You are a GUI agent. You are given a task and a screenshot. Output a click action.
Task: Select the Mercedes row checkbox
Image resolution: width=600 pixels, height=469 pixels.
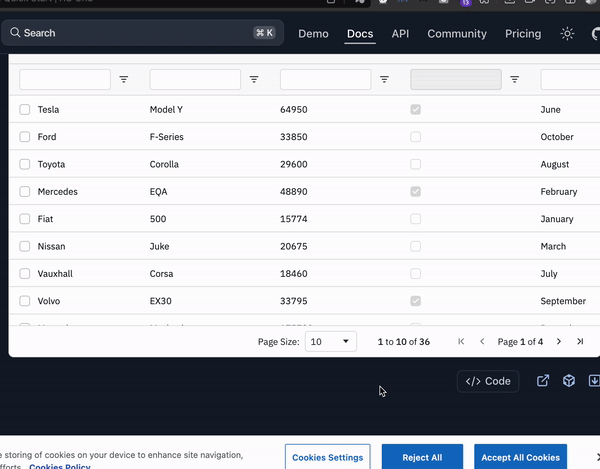pos(24,191)
